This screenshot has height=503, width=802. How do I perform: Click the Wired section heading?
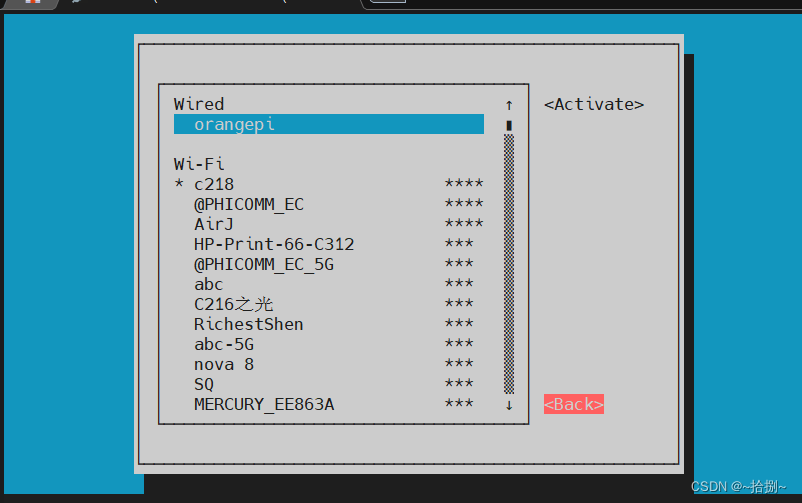(199, 104)
